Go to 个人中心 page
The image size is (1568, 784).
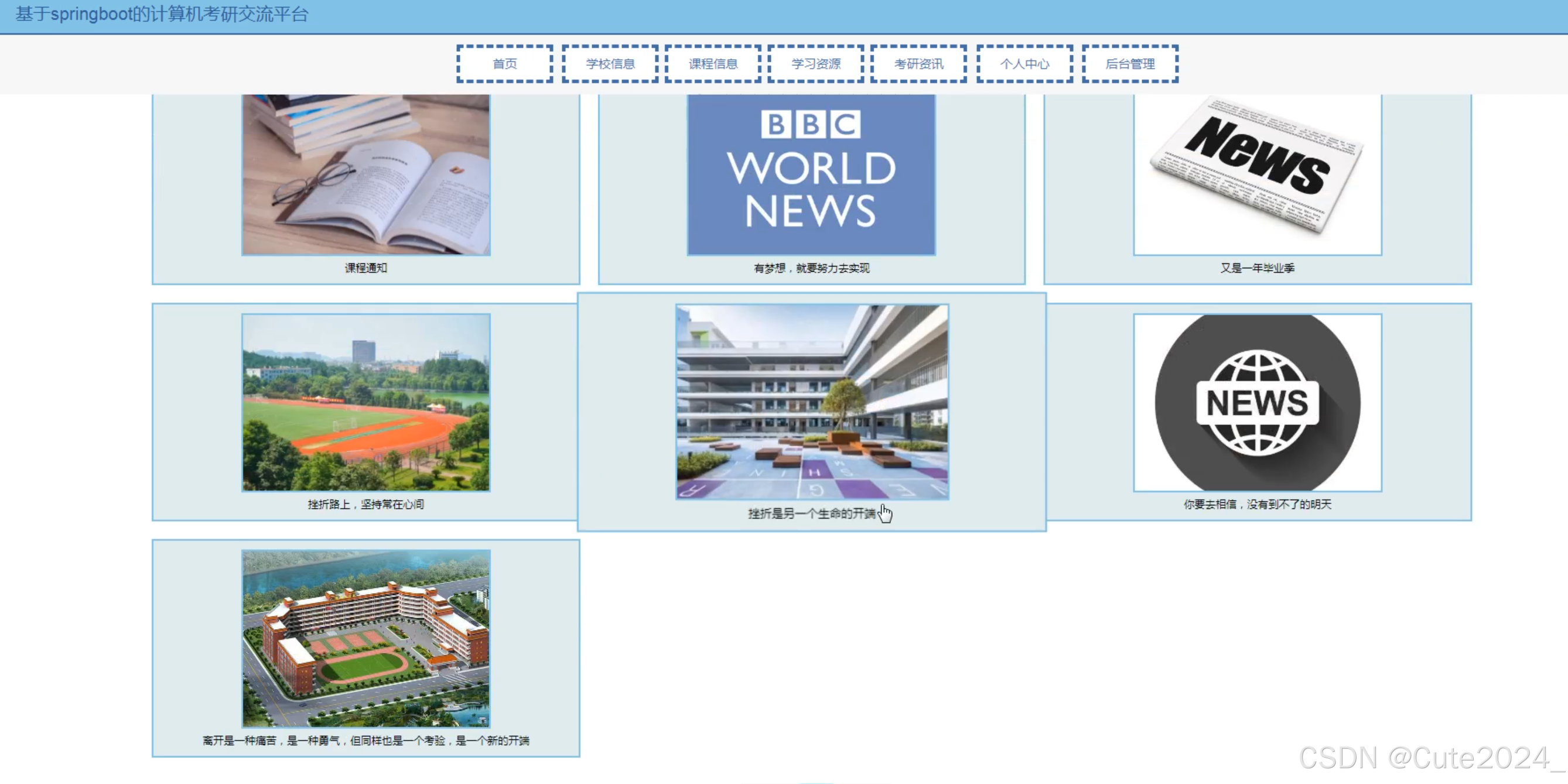coord(1024,64)
